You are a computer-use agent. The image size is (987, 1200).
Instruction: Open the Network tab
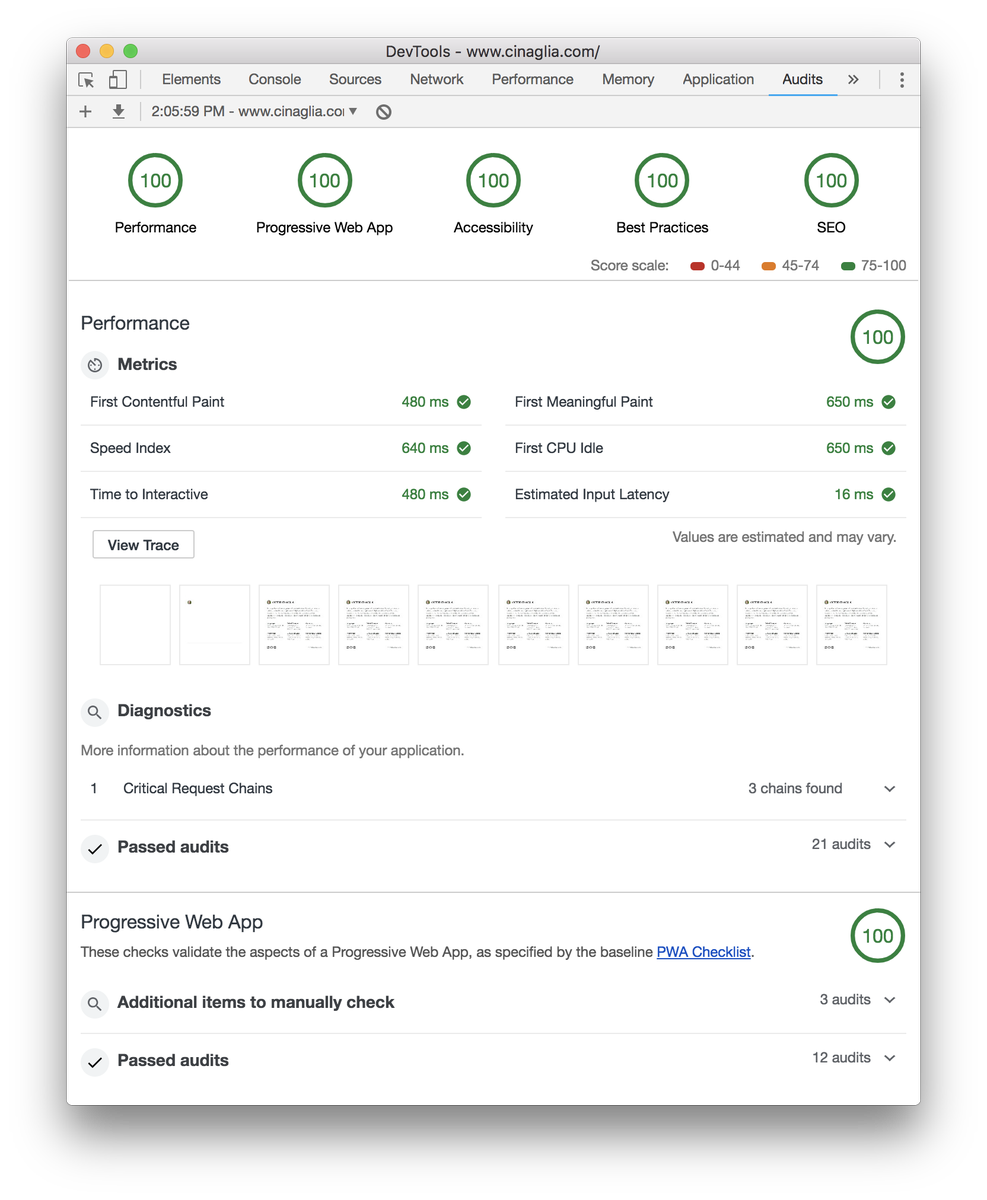(x=437, y=80)
